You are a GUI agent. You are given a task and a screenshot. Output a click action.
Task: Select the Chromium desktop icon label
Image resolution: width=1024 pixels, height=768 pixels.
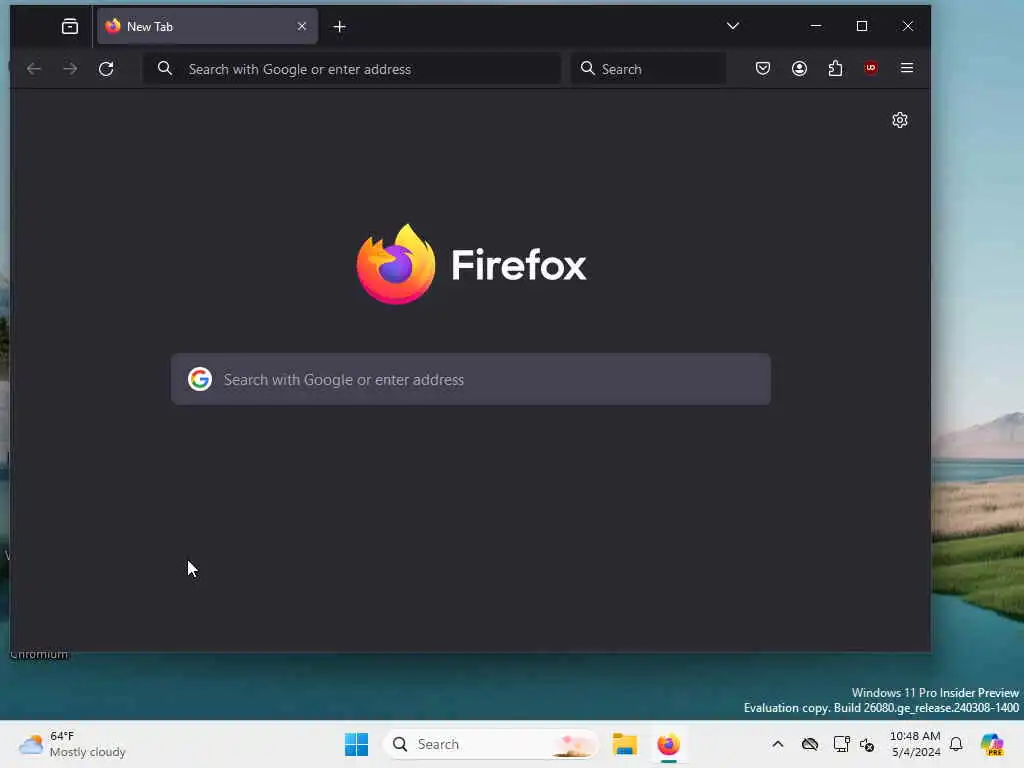click(39, 654)
